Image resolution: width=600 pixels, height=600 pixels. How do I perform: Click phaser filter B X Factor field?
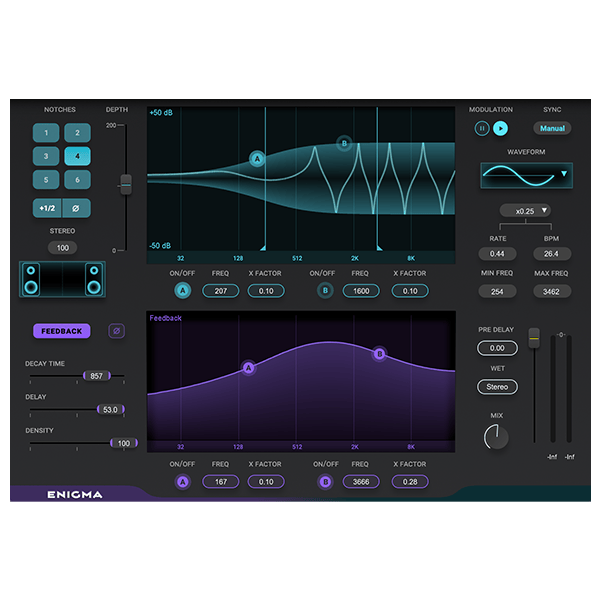[x=410, y=291]
